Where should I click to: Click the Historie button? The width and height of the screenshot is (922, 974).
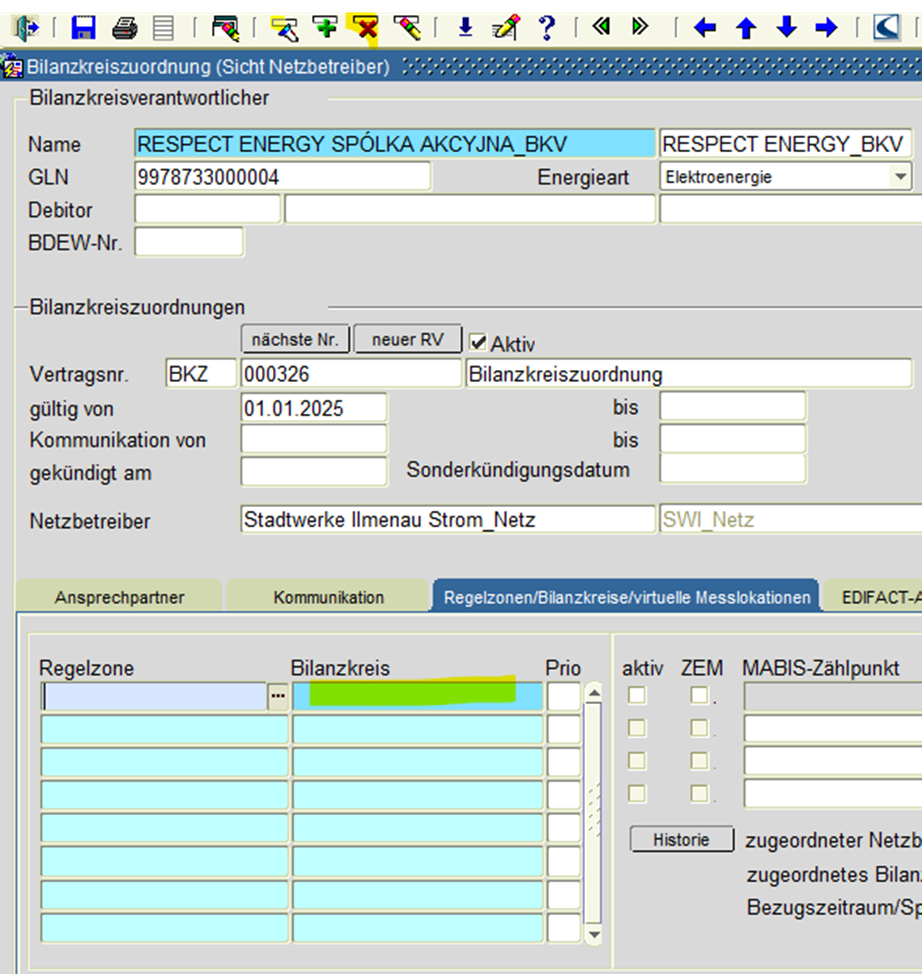pos(681,840)
